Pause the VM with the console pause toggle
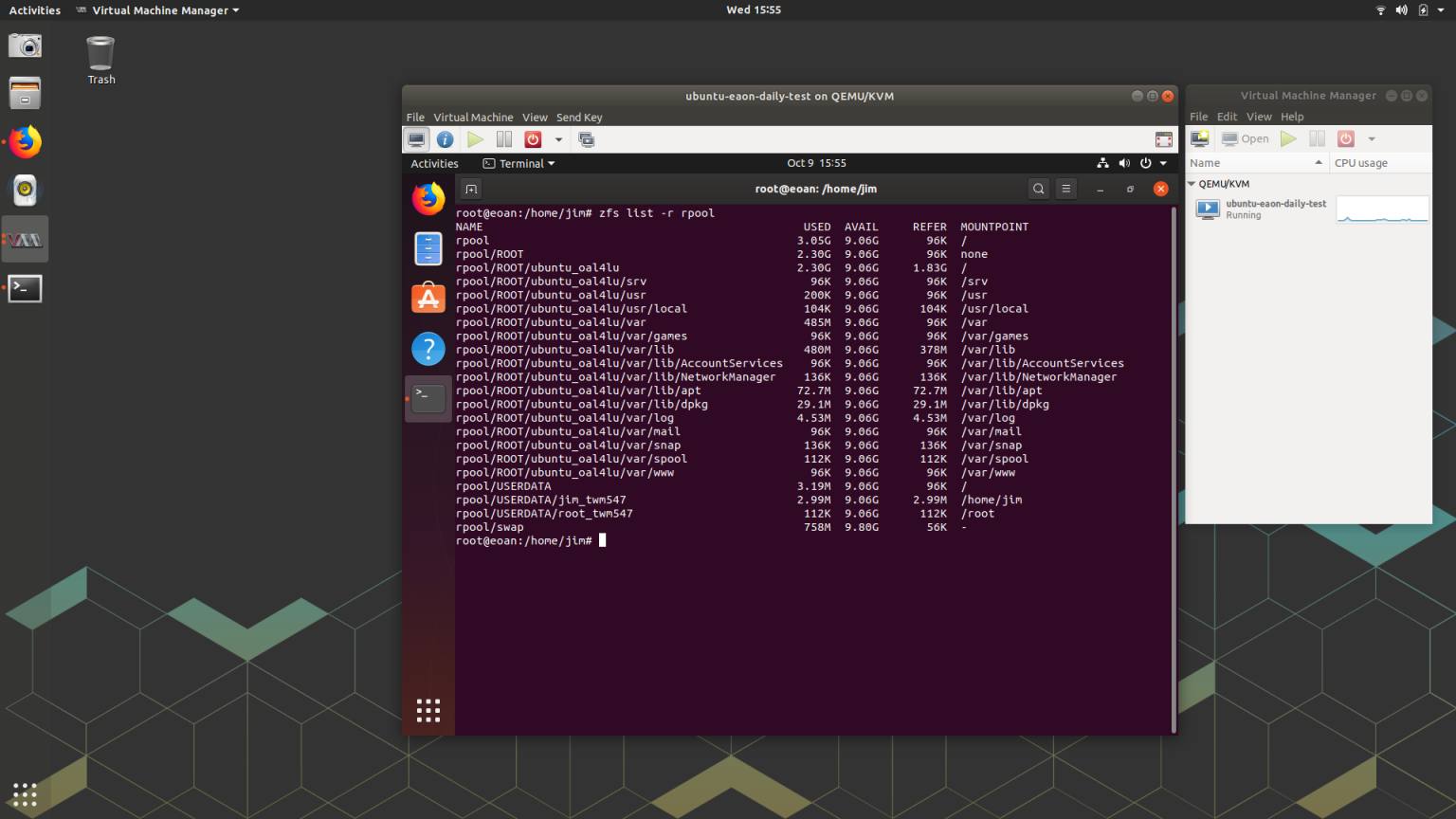1456x819 pixels. point(503,138)
